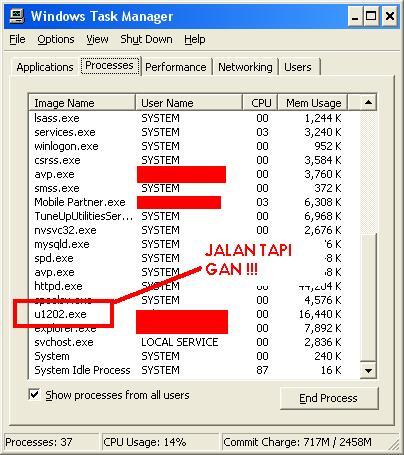Open the File menu
This screenshot has width=404, height=455.
coord(17,39)
